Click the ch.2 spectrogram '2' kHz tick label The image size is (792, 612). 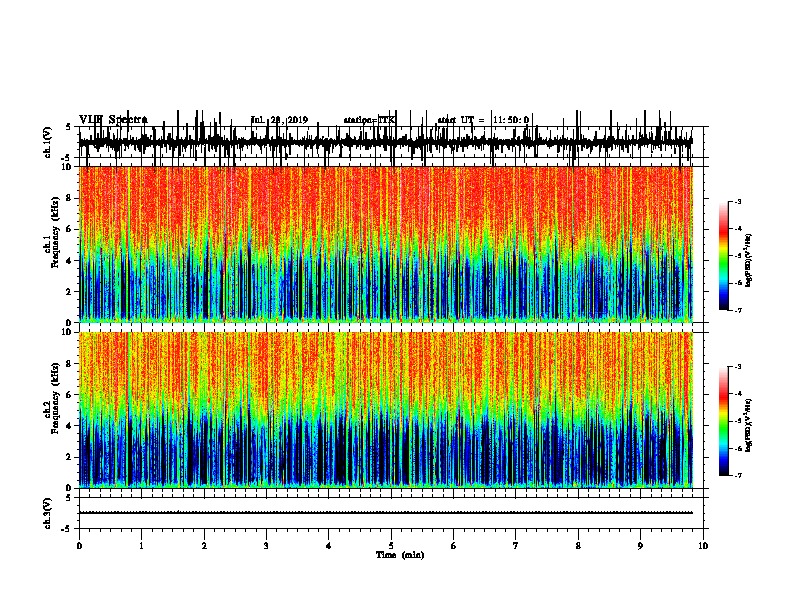click(x=70, y=457)
